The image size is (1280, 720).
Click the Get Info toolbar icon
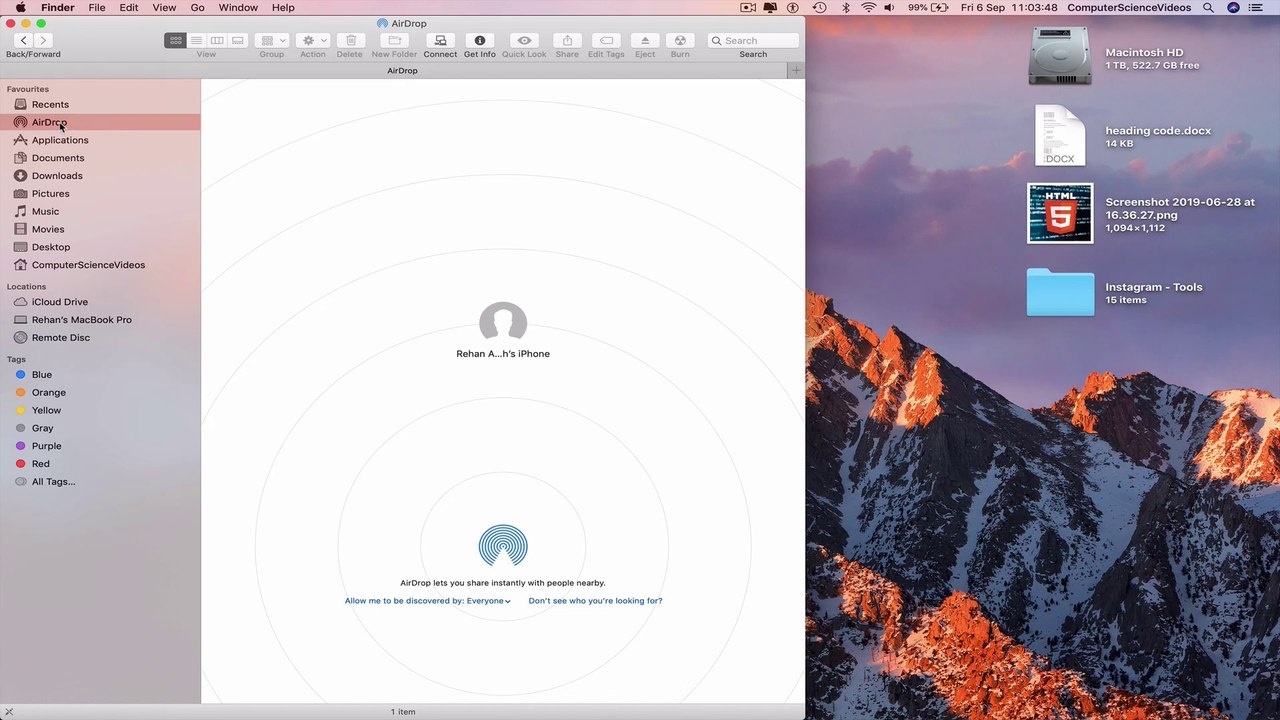point(479,40)
